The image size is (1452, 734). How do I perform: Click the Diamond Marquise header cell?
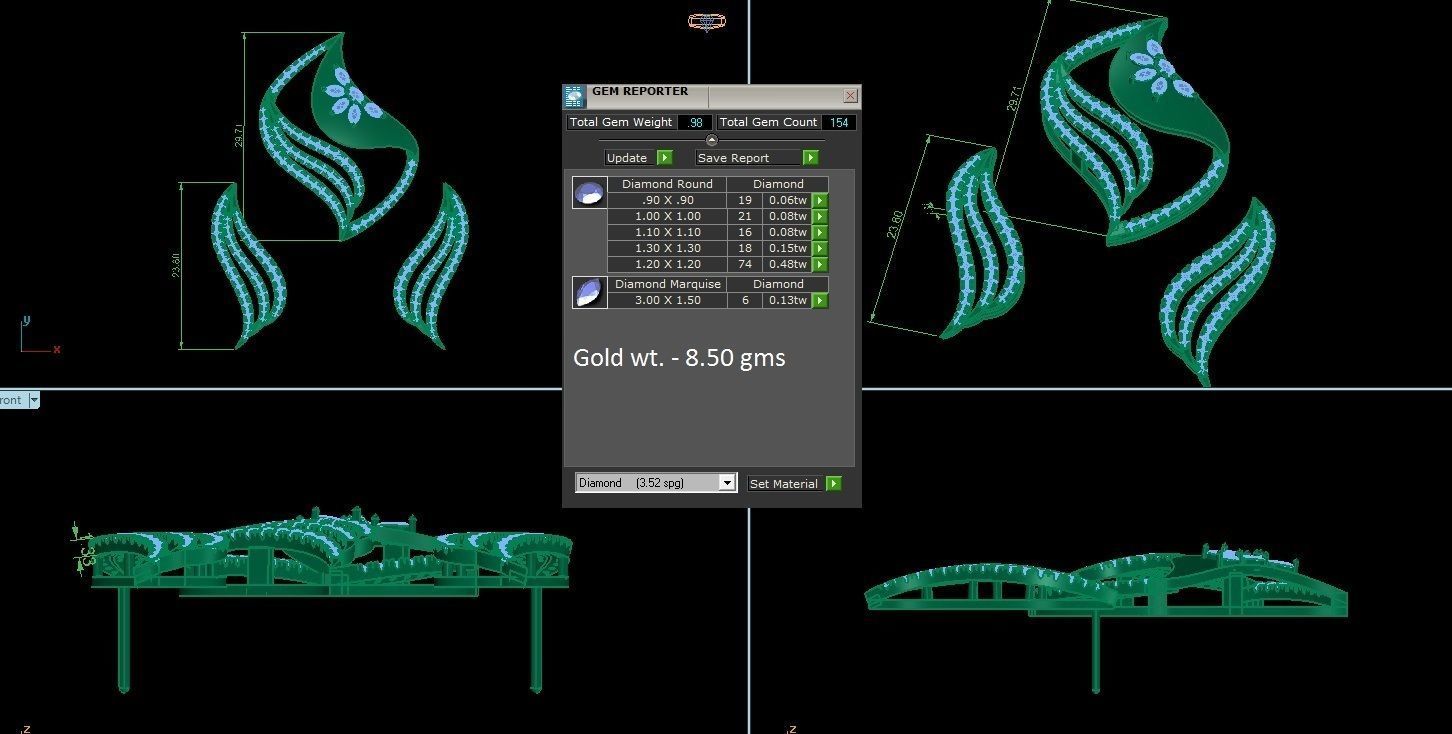(x=667, y=284)
